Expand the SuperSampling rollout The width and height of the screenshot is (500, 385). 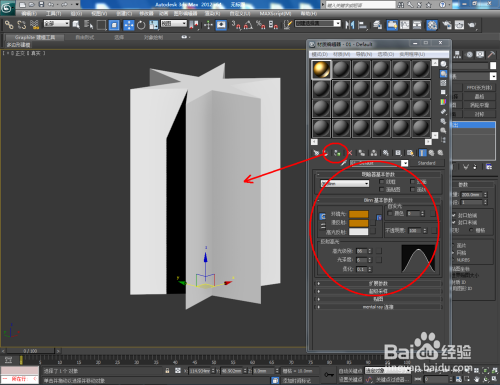coord(378,291)
